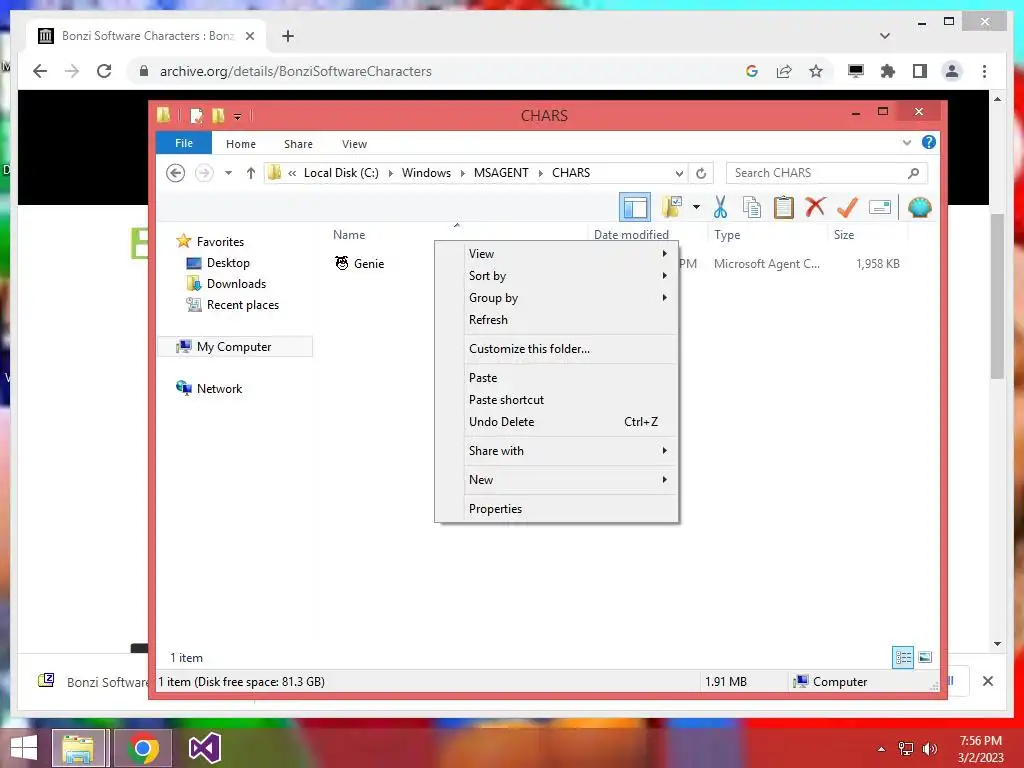Bookmark this page with the star icon
1024x768 pixels.
pos(816,71)
